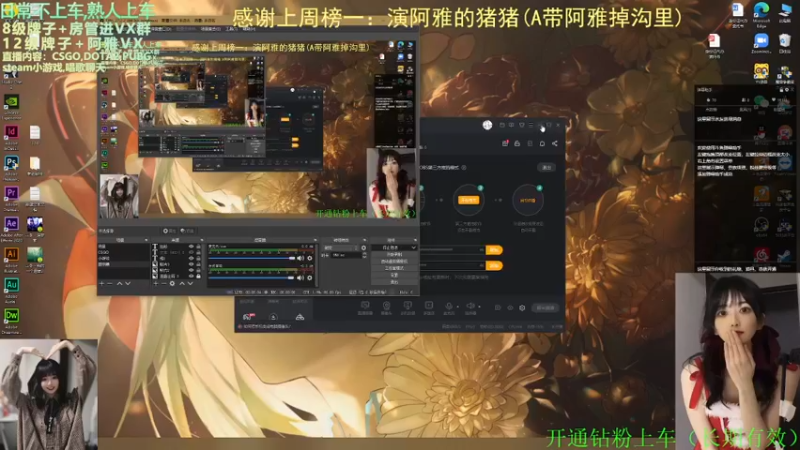
Task: Click Start Recording in OBS Controls
Action: [394, 255]
